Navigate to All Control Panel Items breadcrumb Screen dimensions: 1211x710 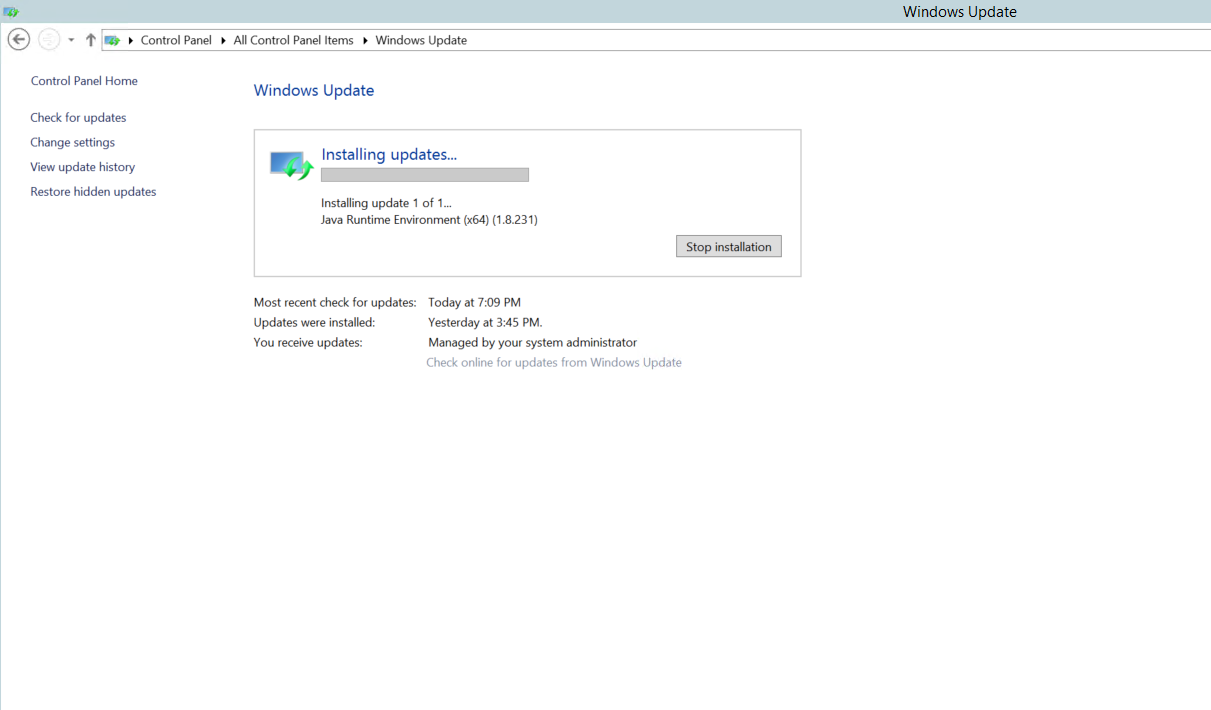click(293, 40)
